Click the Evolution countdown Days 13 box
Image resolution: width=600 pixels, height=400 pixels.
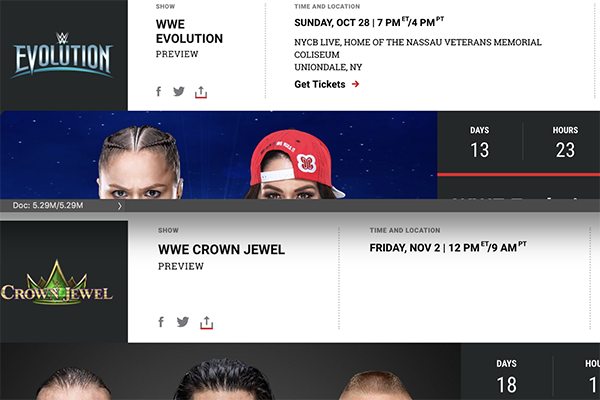click(479, 142)
